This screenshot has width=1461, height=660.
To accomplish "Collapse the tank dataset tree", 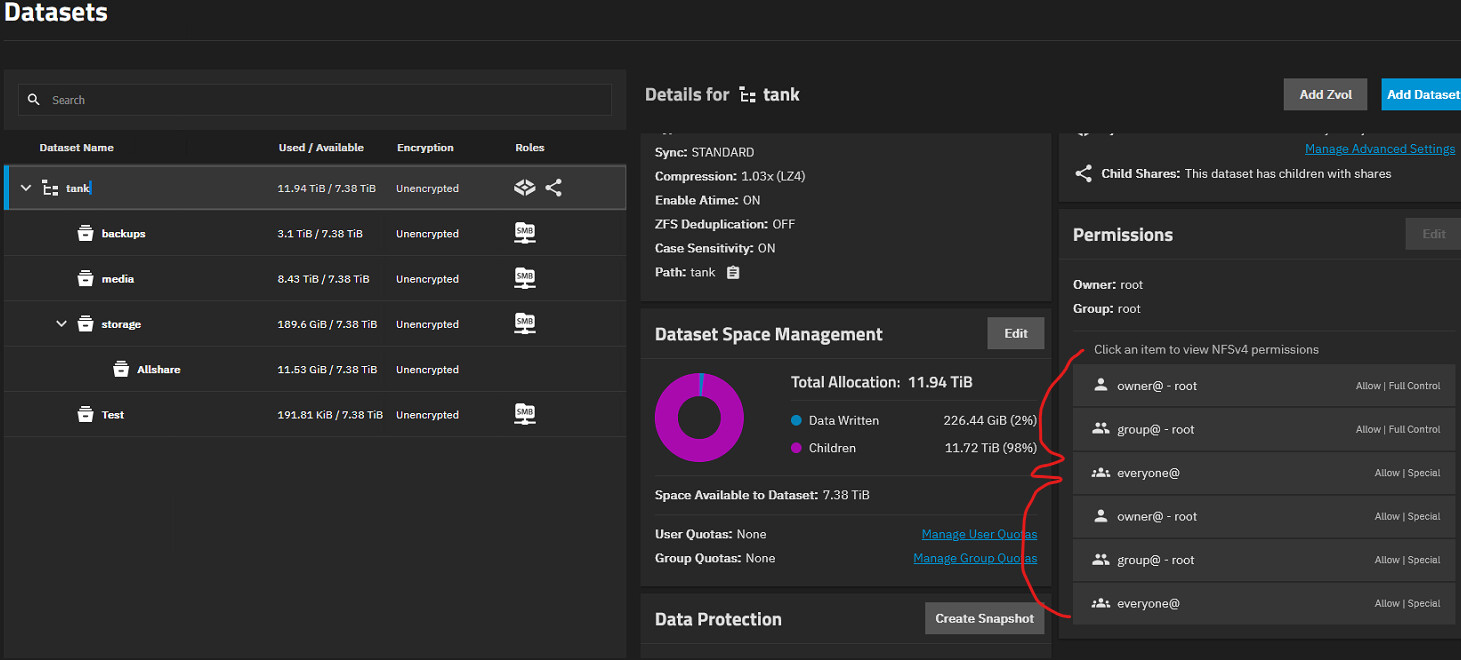I will pos(26,188).
